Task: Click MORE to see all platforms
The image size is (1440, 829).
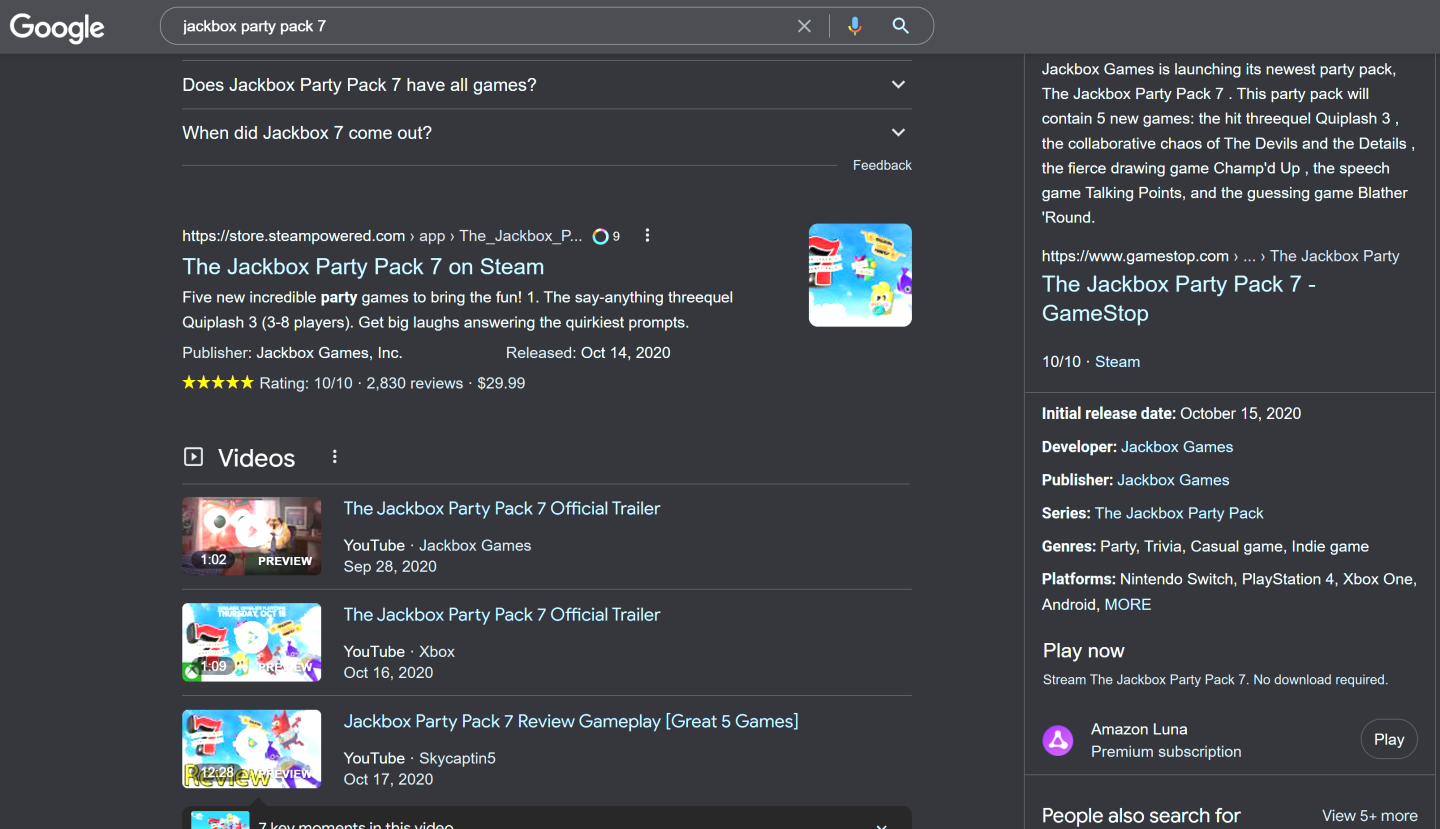Action: click(x=1127, y=604)
